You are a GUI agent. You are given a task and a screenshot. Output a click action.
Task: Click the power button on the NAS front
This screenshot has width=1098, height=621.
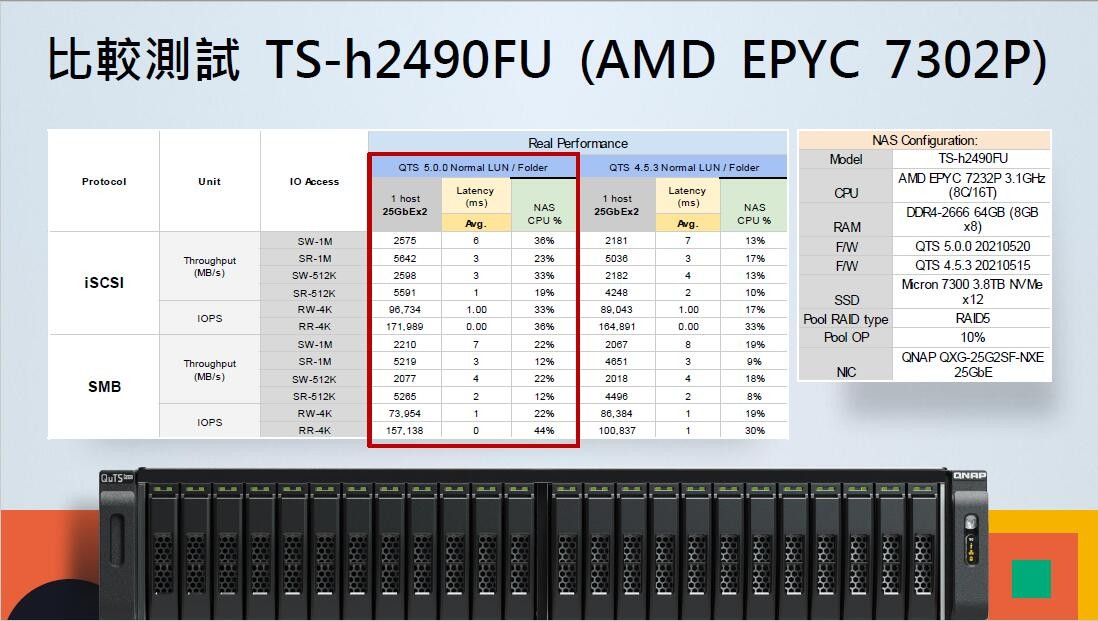point(971,524)
